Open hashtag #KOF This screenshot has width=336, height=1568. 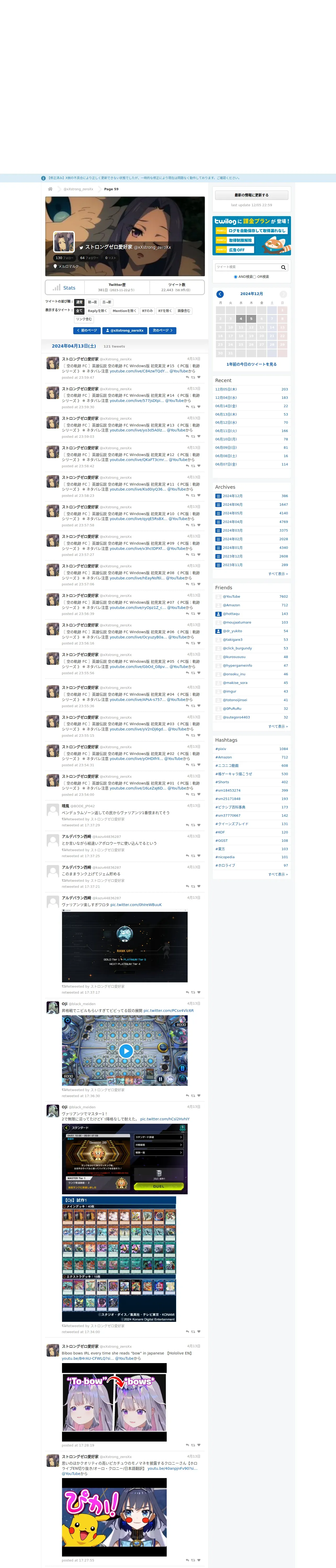[x=220, y=832]
